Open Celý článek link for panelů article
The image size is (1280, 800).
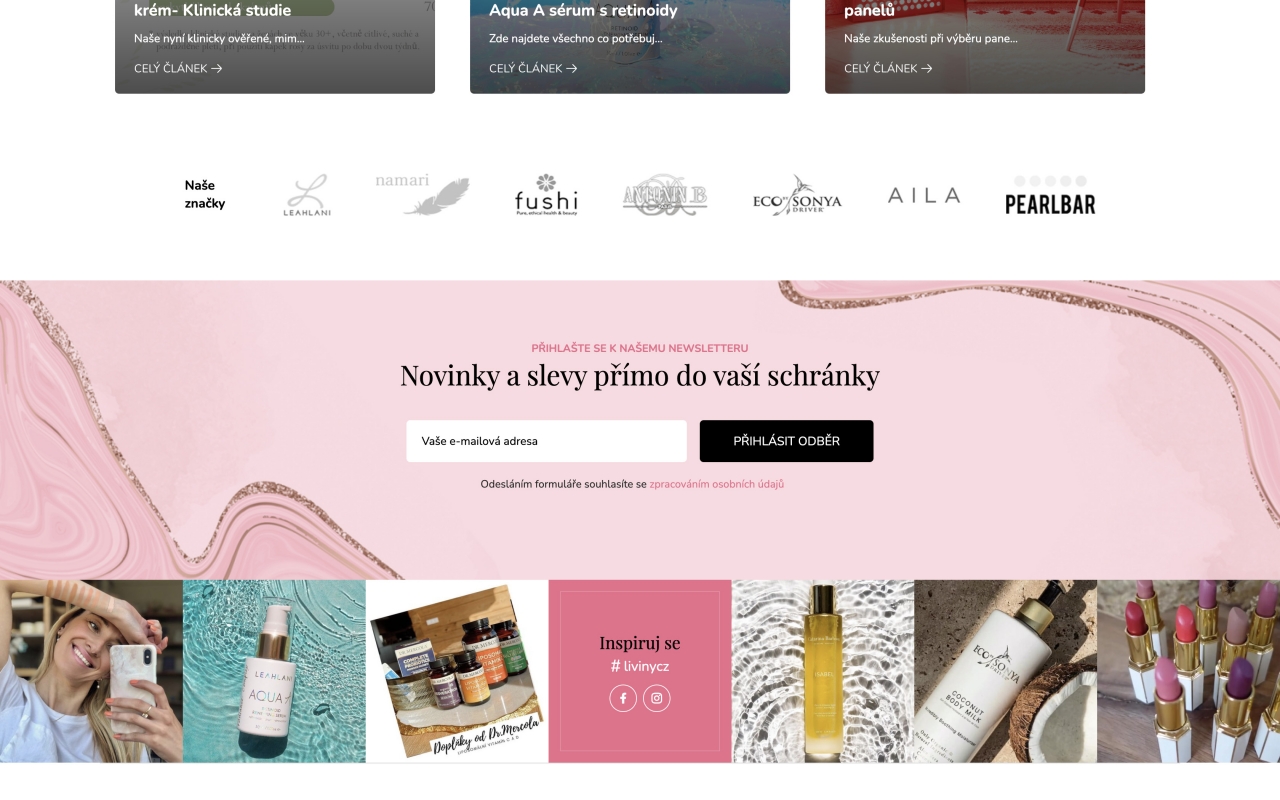(888, 68)
